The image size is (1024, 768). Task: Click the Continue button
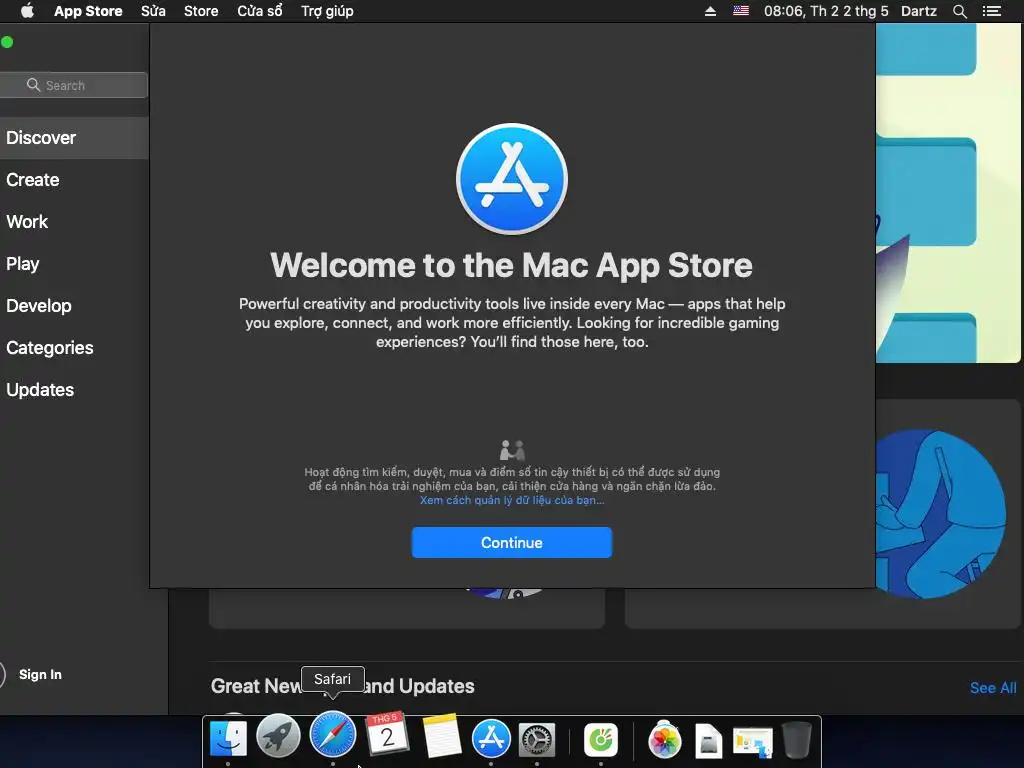coord(511,542)
